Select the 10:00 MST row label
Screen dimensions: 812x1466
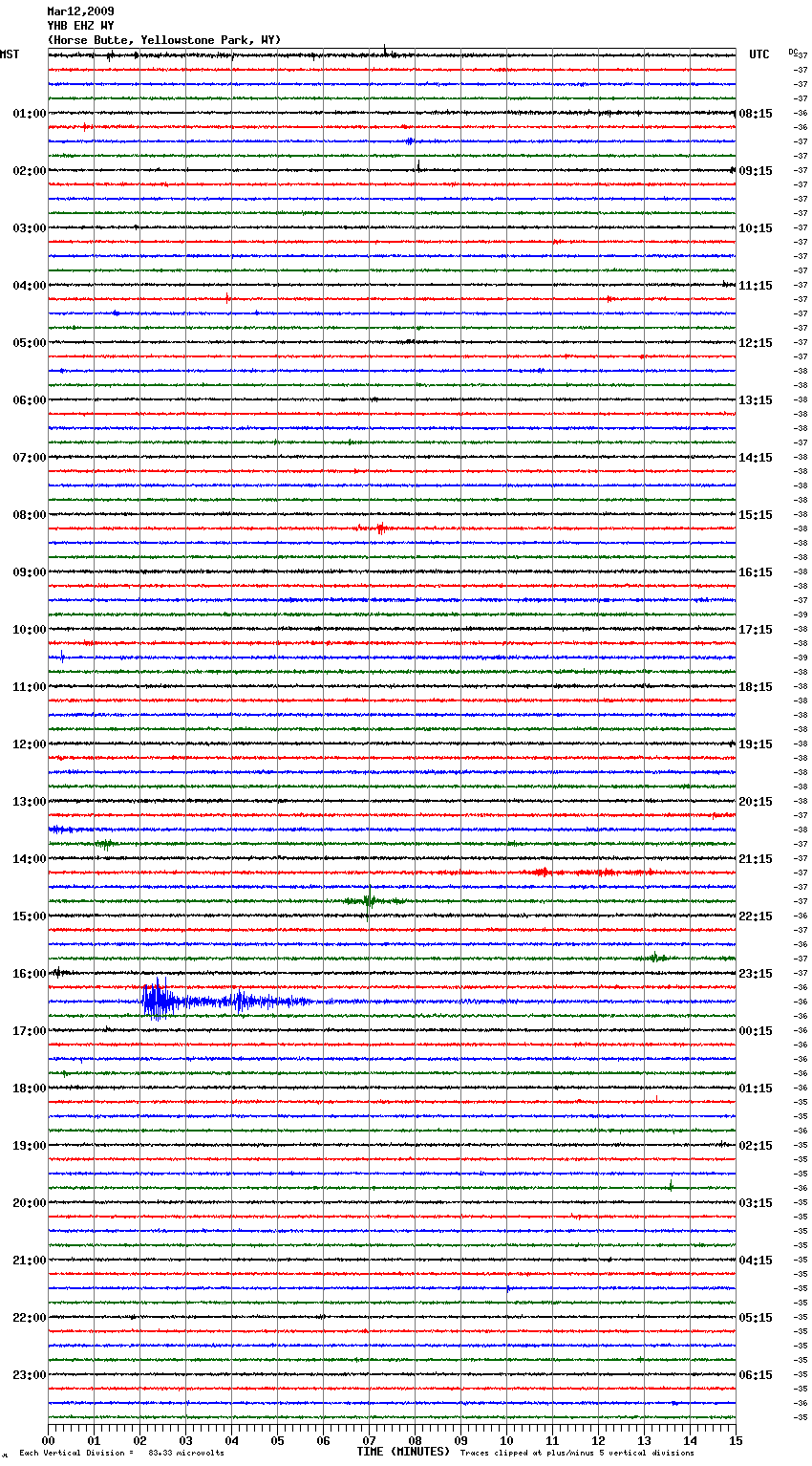coord(30,630)
